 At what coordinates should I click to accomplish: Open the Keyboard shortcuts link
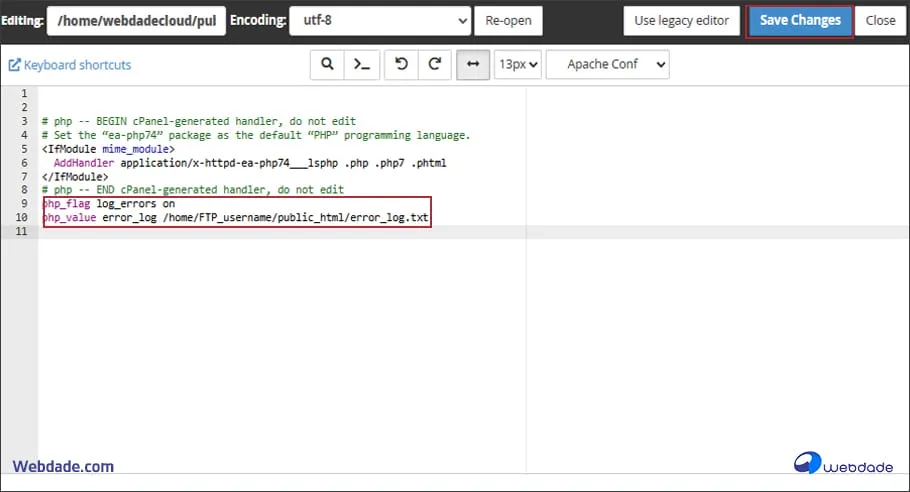77,65
